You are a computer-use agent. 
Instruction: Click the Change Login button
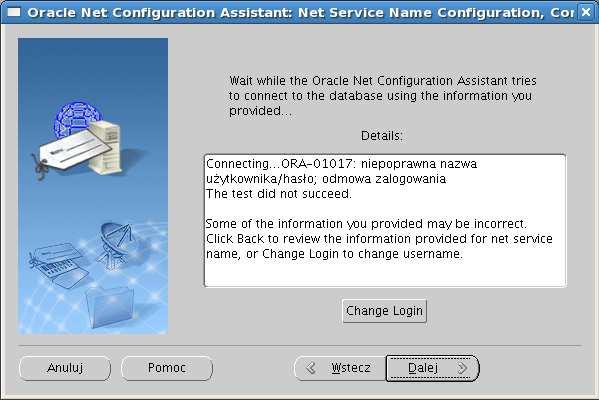(x=384, y=311)
